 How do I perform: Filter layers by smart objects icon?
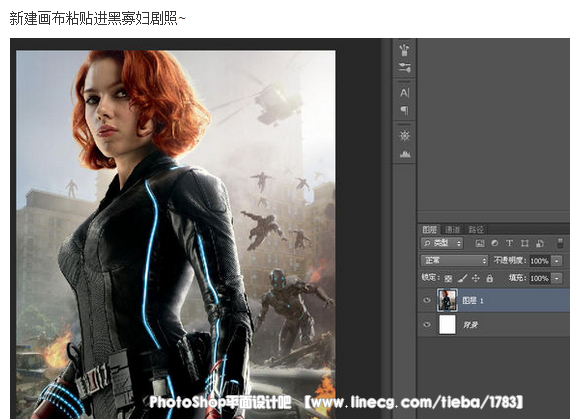coord(540,243)
